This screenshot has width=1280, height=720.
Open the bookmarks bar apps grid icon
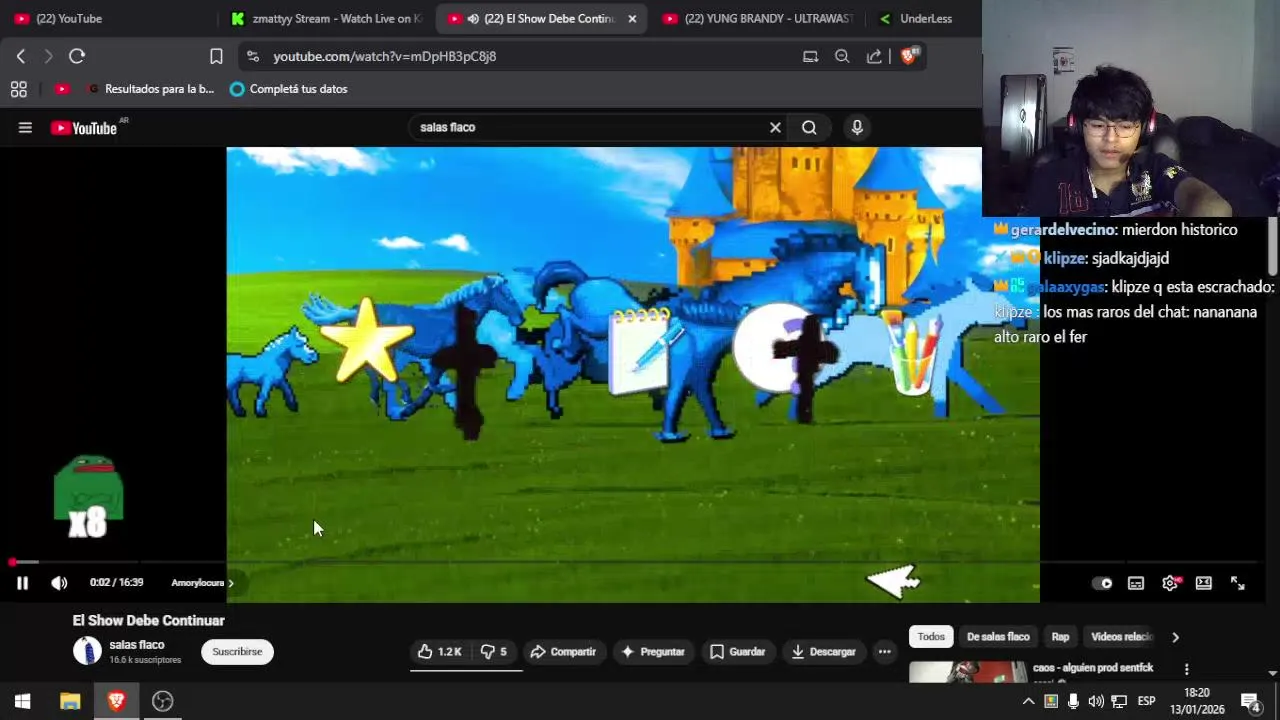(18, 89)
